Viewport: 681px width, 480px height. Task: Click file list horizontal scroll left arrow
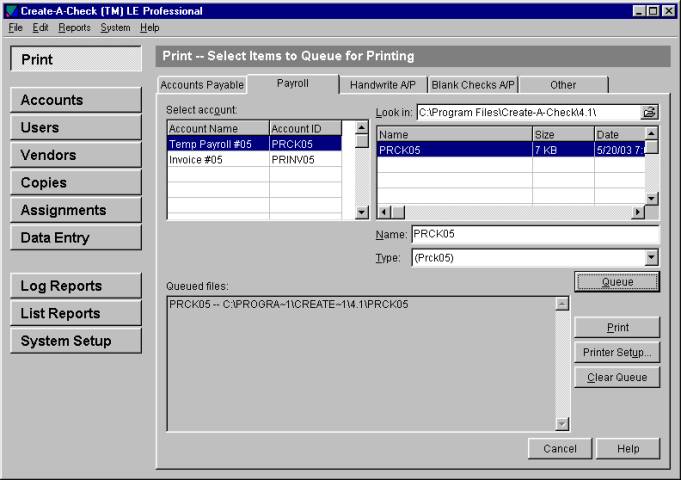[x=383, y=212]
